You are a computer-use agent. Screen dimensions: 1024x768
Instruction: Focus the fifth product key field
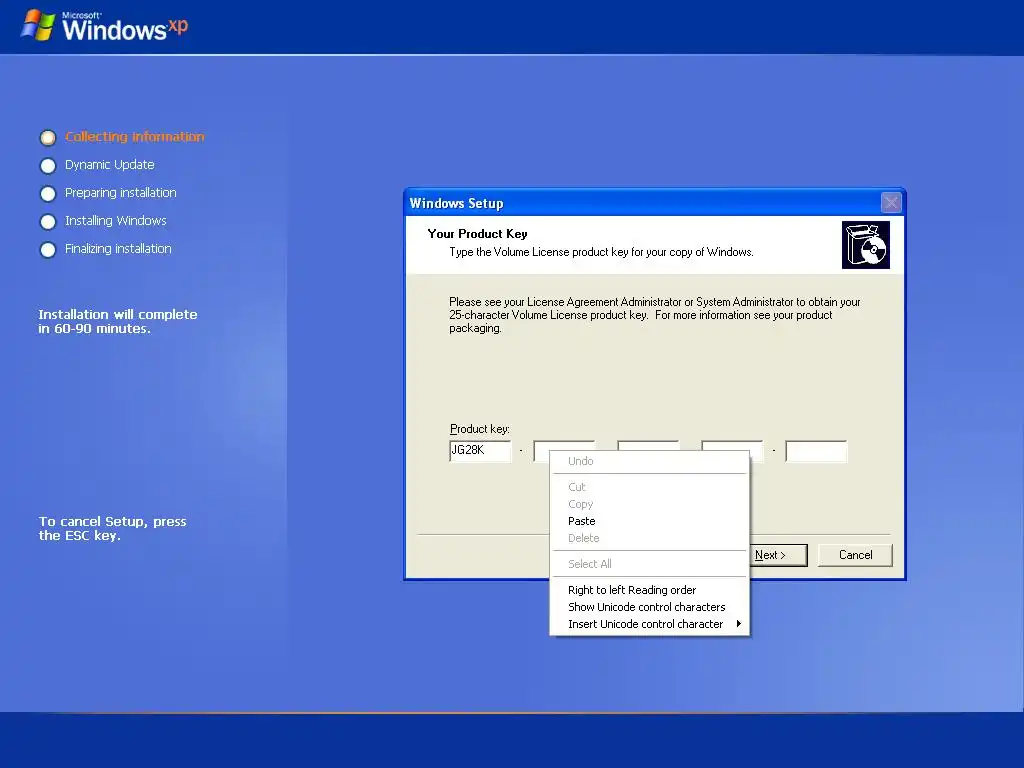tap(816, 451)
